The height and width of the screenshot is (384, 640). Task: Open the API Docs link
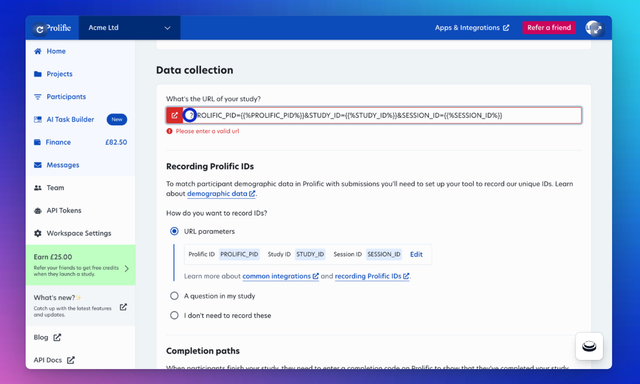[x=48, y=360]
